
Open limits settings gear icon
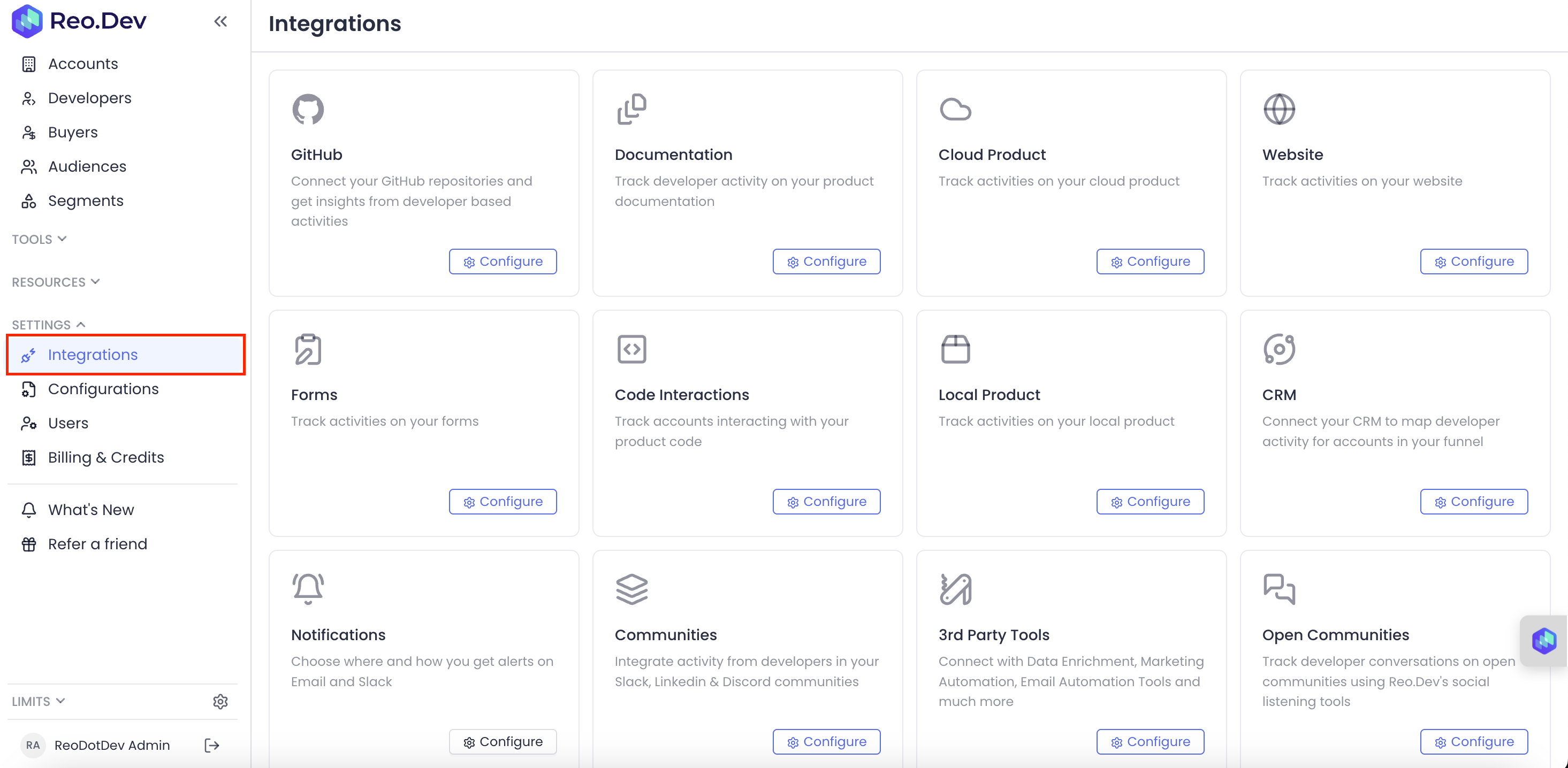click(220, 701)
